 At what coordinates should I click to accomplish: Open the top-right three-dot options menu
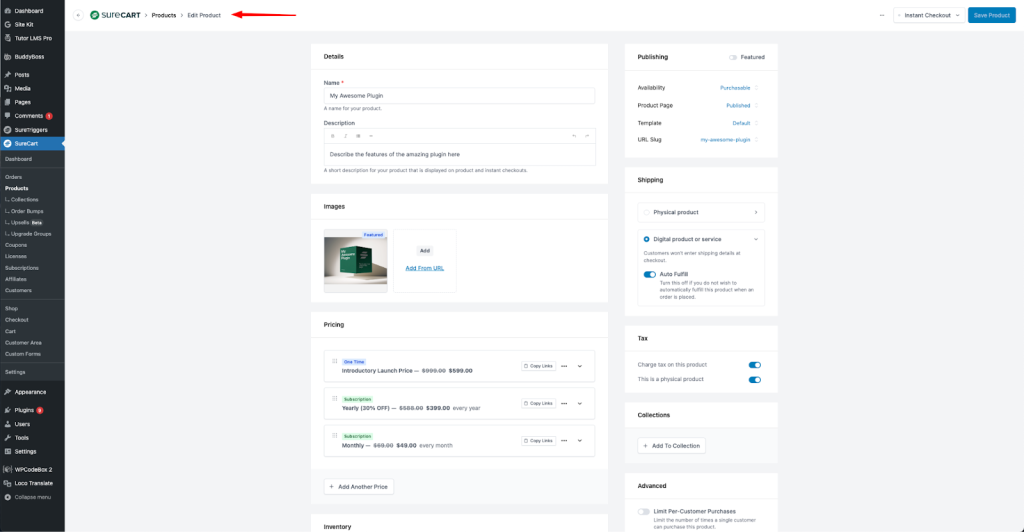(x=881, y=15)
